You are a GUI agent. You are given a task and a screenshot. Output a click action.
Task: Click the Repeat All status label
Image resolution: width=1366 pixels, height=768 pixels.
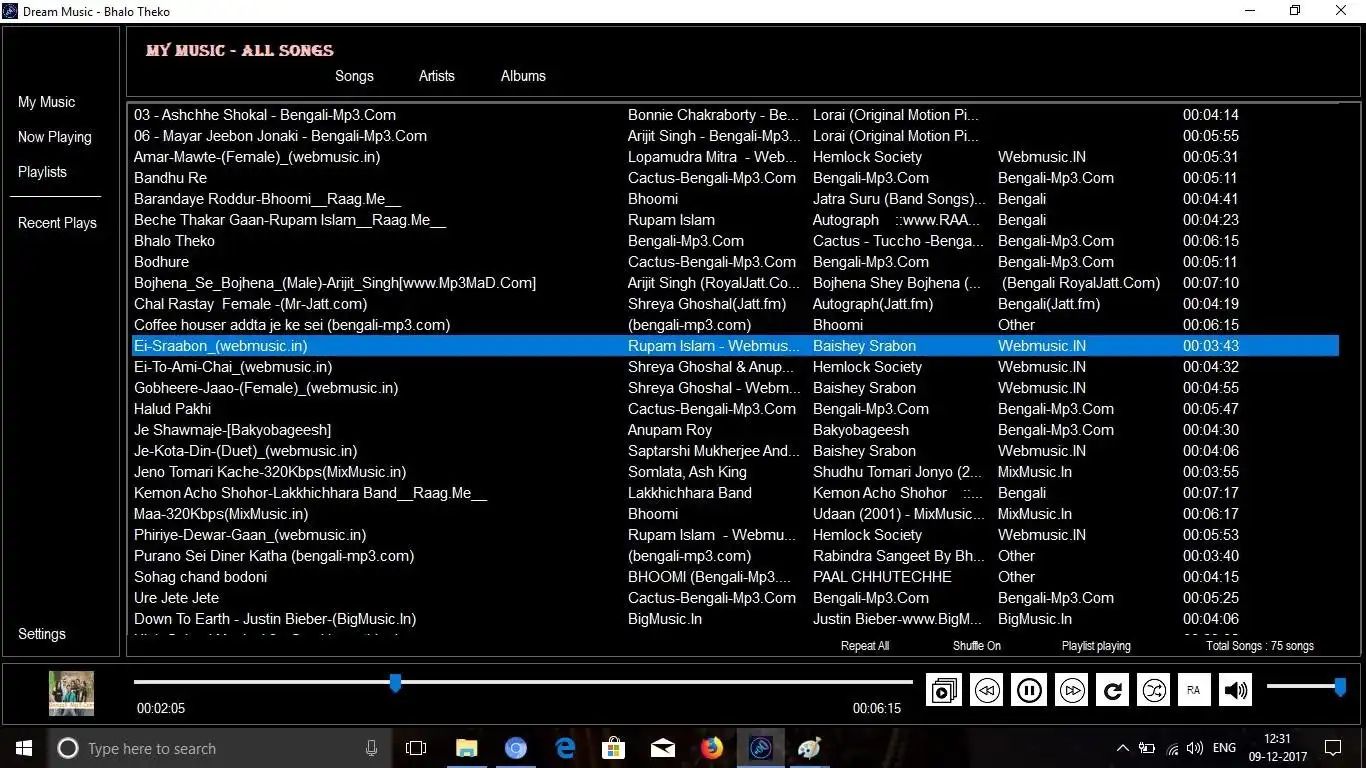(x=865, y=646)
